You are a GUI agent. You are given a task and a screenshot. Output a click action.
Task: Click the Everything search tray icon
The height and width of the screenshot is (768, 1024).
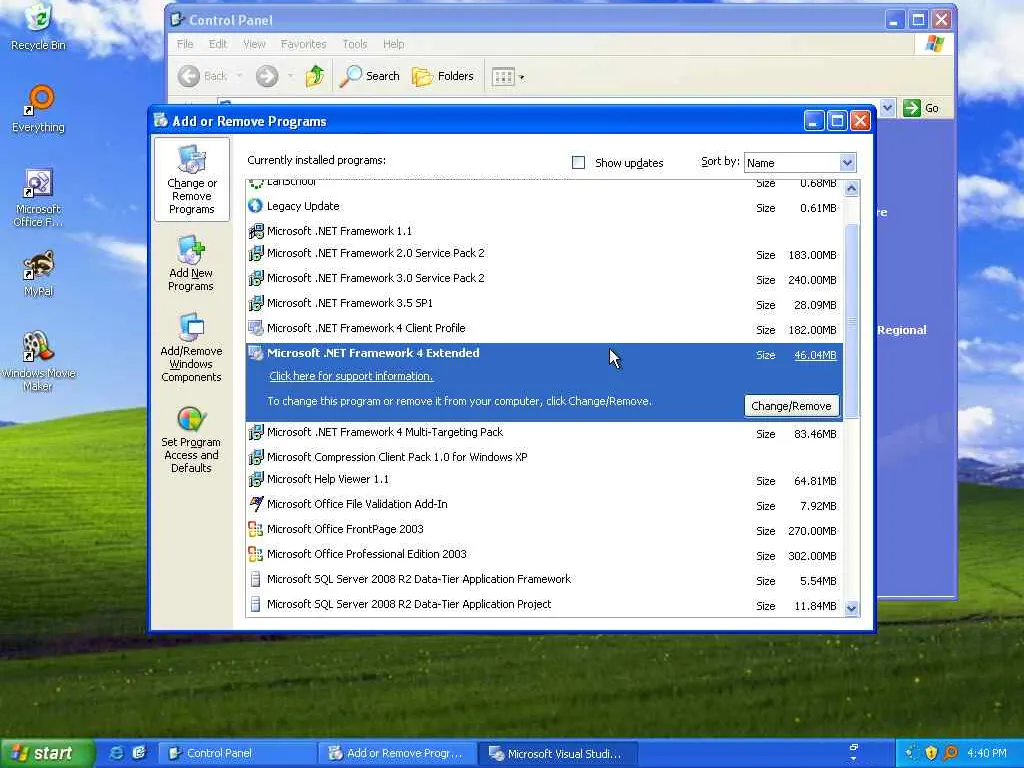[x=950, y=753]
